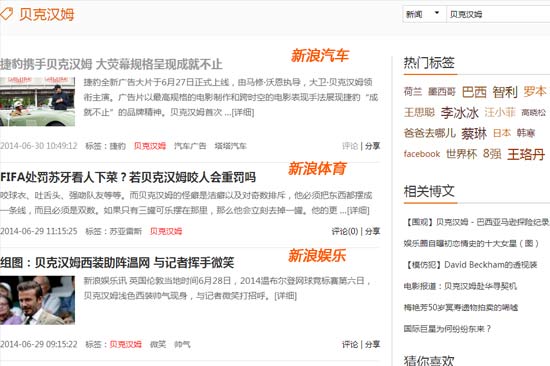
Task: Open the Jaguar car article thumbnail
Action: tap(38, 101)
